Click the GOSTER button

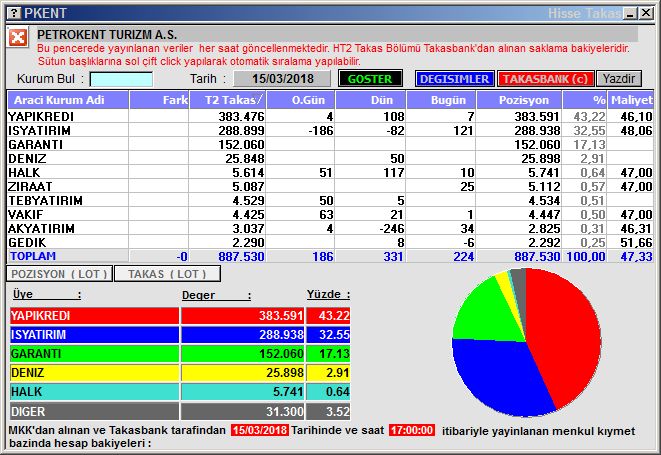point(370,79)
